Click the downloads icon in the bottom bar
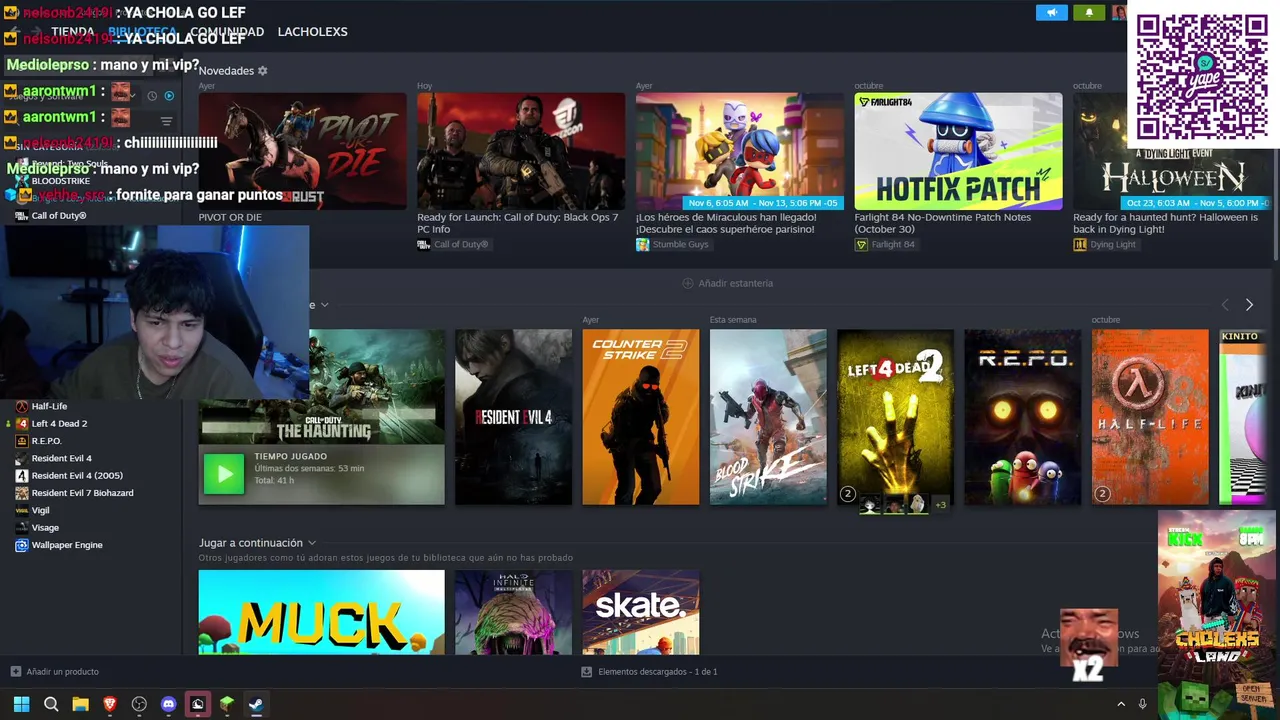 click(587, 672)
